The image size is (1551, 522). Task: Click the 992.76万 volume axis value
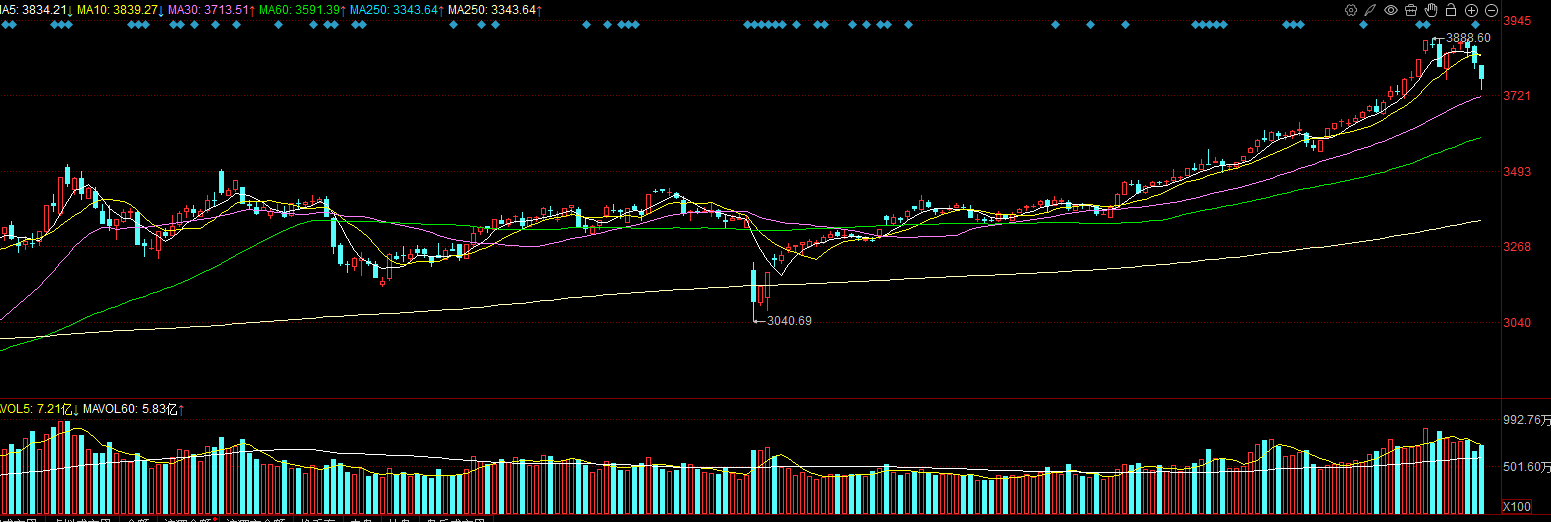click(x=1526, y=420)
